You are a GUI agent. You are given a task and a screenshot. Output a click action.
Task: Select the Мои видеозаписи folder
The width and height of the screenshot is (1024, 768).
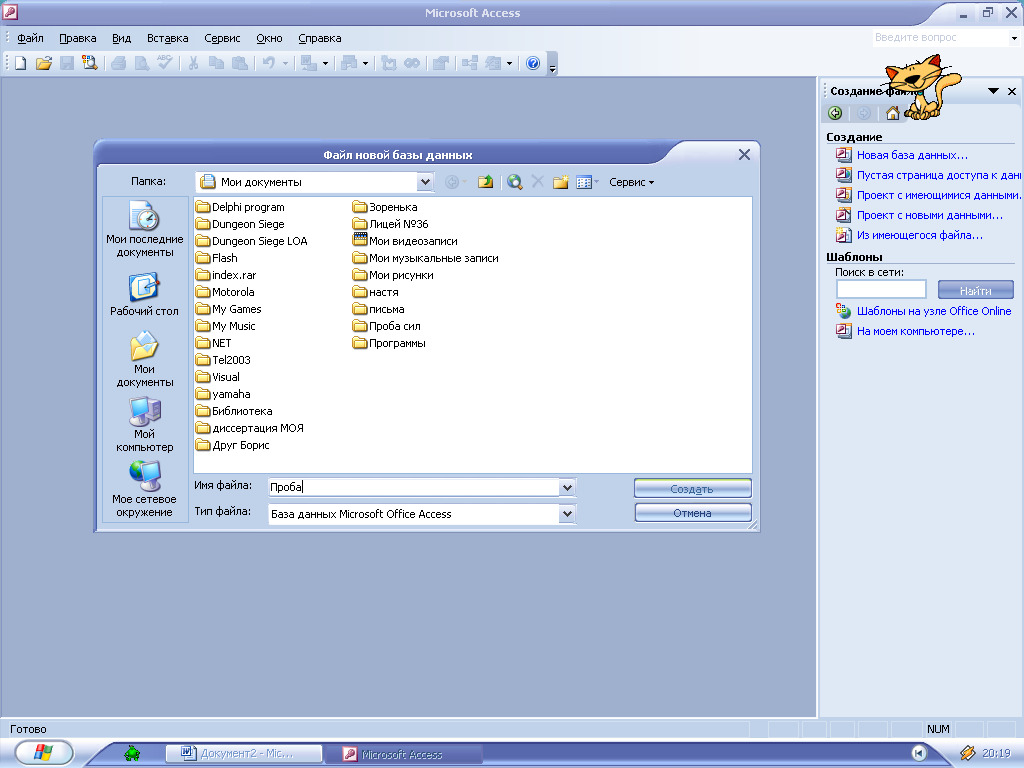[405, 241]
